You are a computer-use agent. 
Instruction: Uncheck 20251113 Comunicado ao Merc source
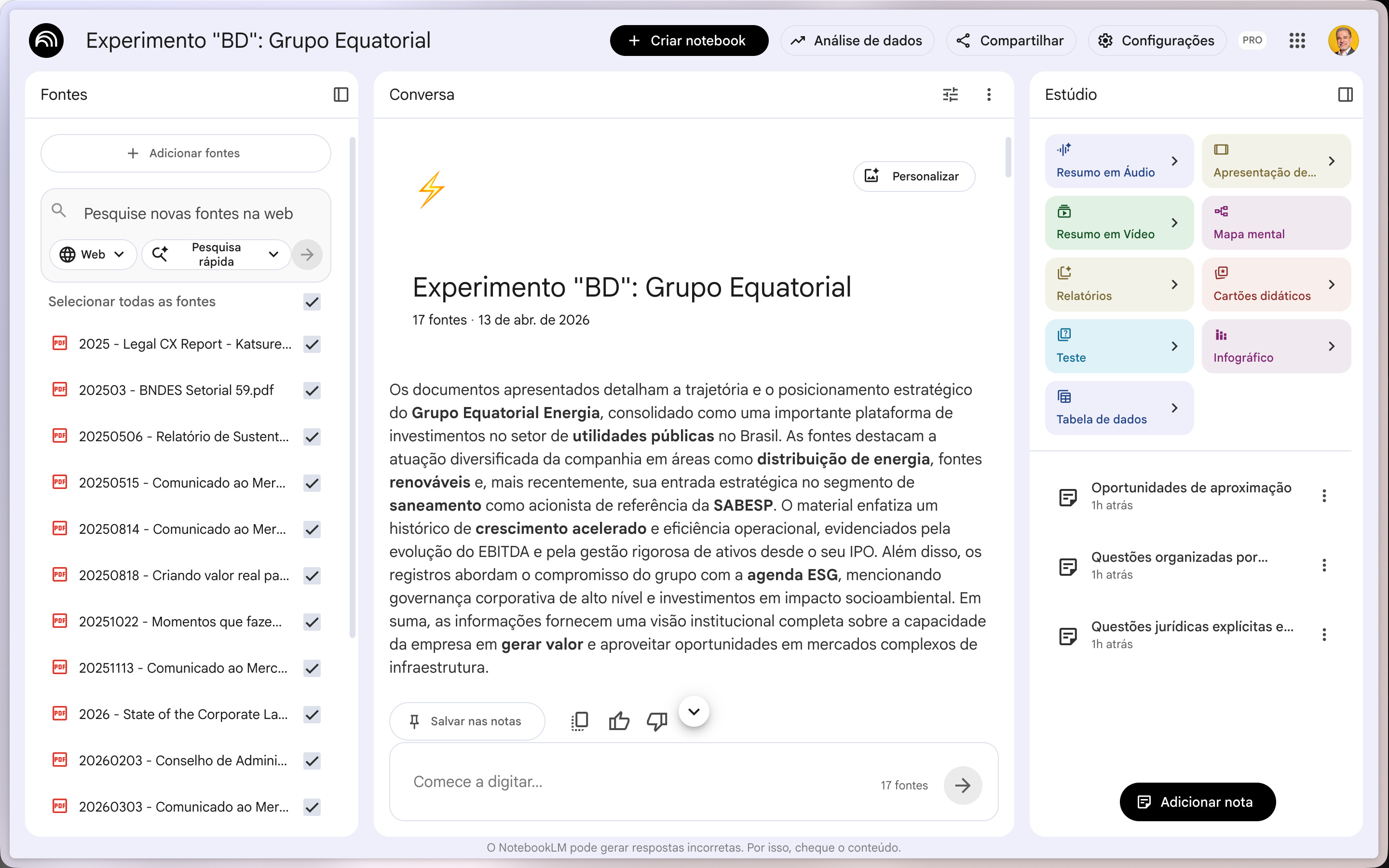pyautogui.click(x=312, y=668)
